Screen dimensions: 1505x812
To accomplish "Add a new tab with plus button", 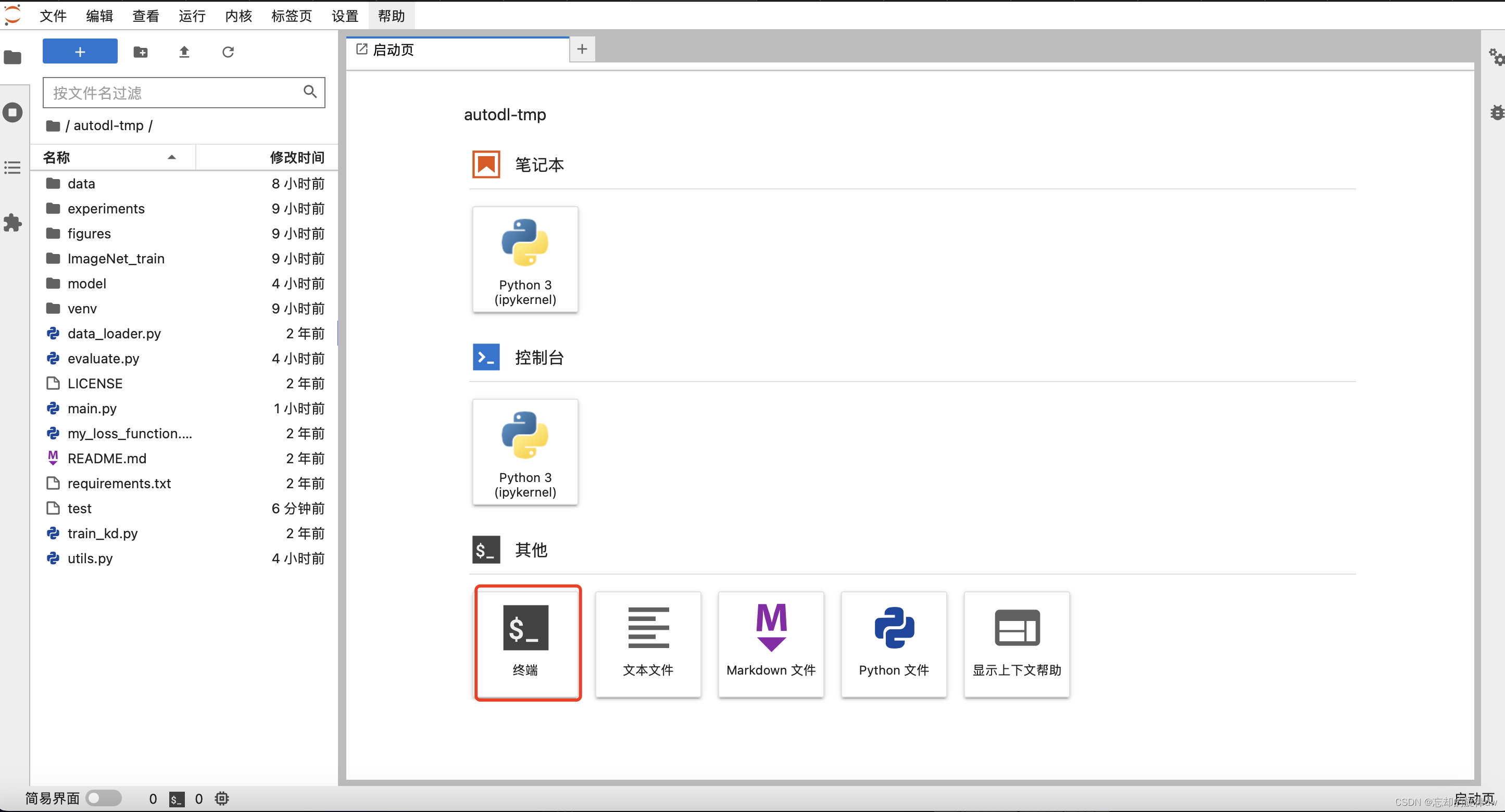I will 582,49.
